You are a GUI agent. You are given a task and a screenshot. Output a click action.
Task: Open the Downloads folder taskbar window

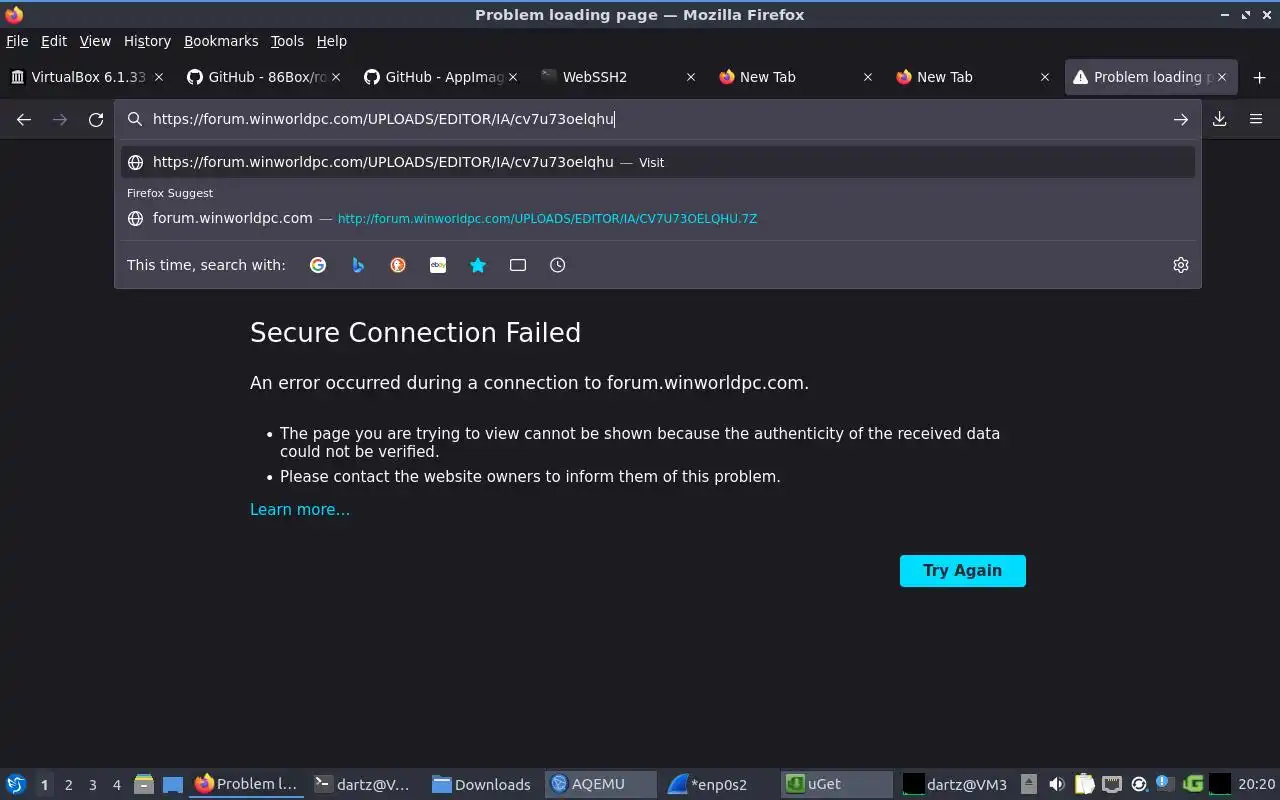pyautogui.click(x=481, y=784)
